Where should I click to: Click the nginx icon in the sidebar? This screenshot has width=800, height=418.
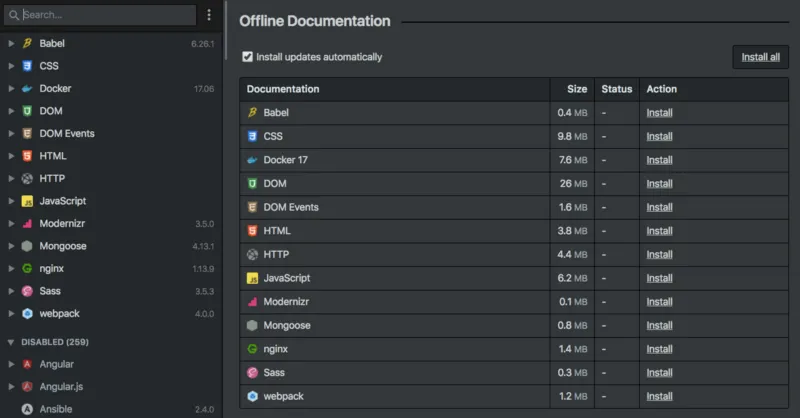click(x=27, y=268)
